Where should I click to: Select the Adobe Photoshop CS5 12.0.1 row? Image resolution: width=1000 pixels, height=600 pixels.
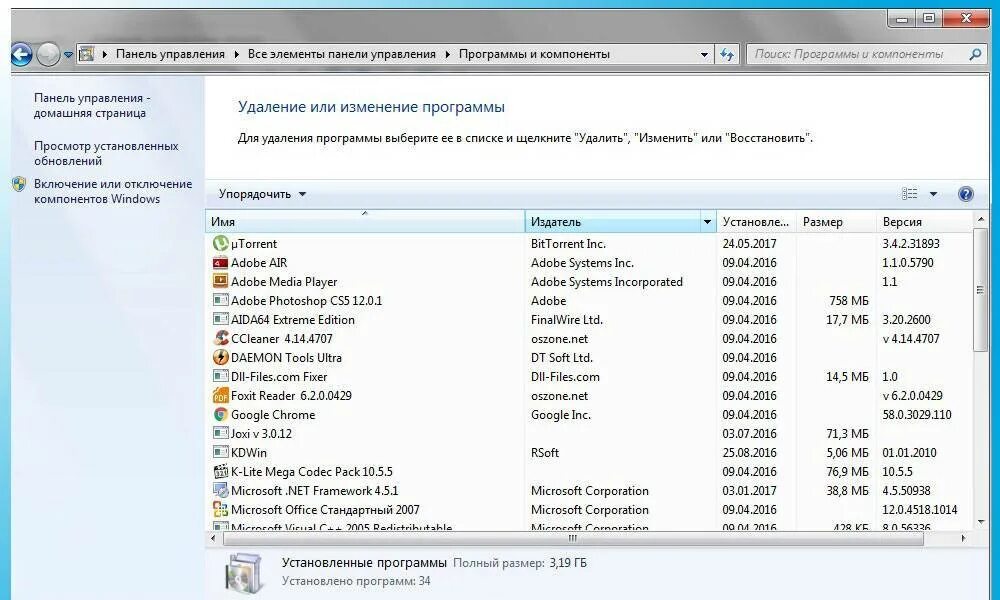pos(589,300)
